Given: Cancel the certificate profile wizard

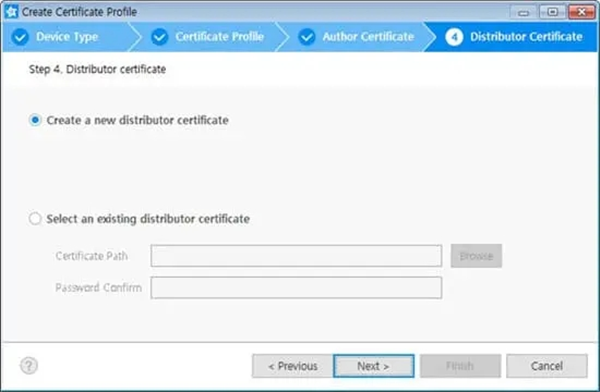Looking at the screenshot, I should coord(546,366).
